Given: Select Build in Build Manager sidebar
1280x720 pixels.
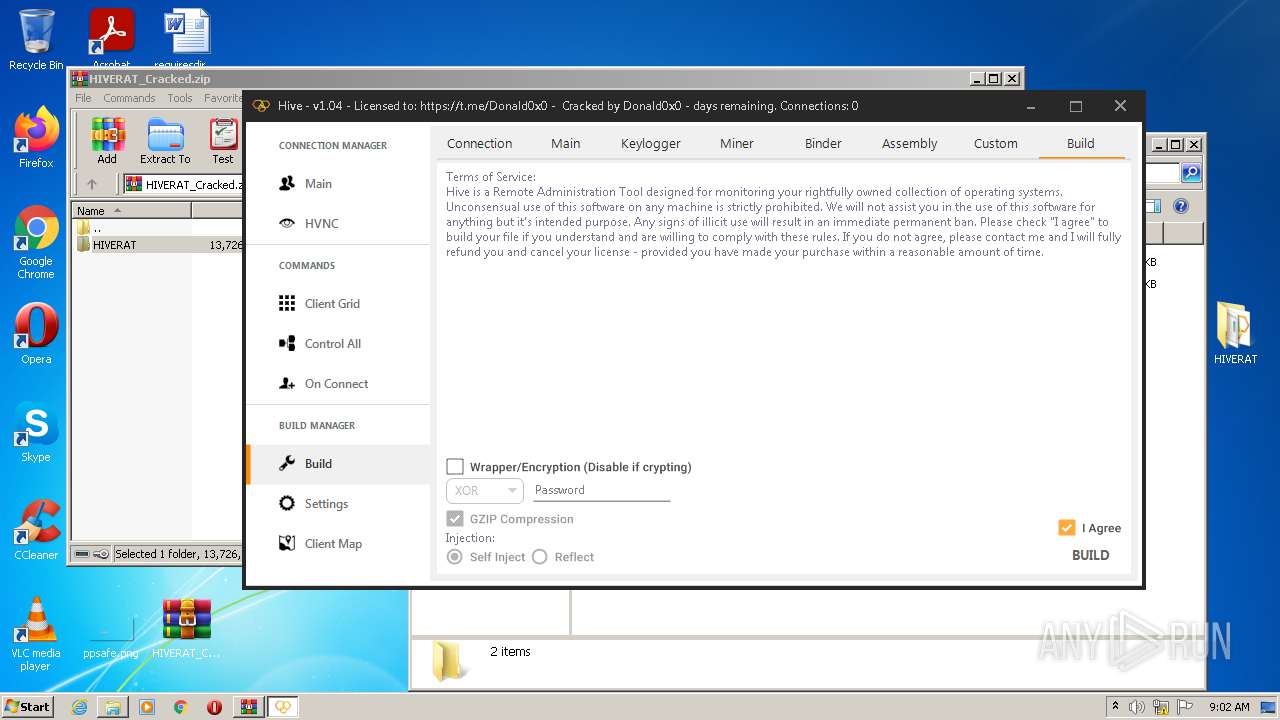Looking at the screenshot, I should click(338, 464).
